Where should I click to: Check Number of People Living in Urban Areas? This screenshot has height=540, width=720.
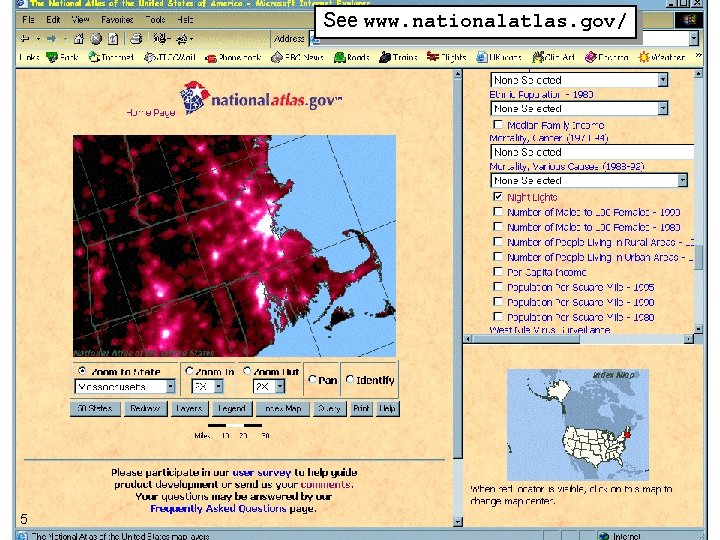pyautogui.click(x=498, y=256)
